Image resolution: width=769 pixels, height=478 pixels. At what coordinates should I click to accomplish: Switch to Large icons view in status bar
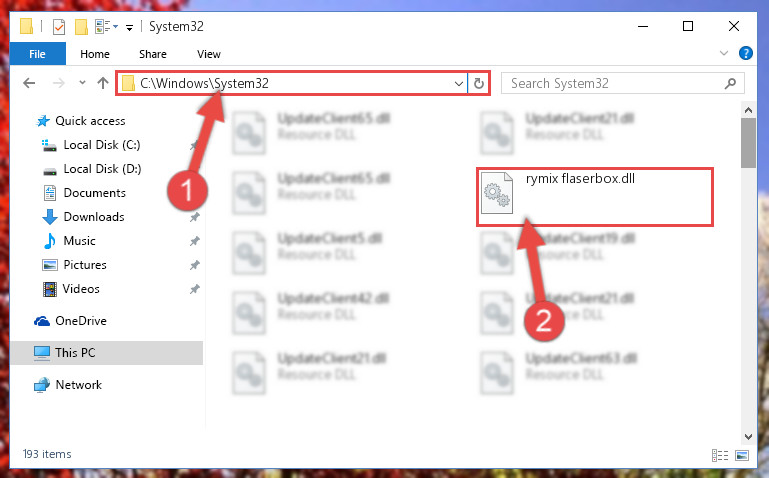click(x=742, y=455)
